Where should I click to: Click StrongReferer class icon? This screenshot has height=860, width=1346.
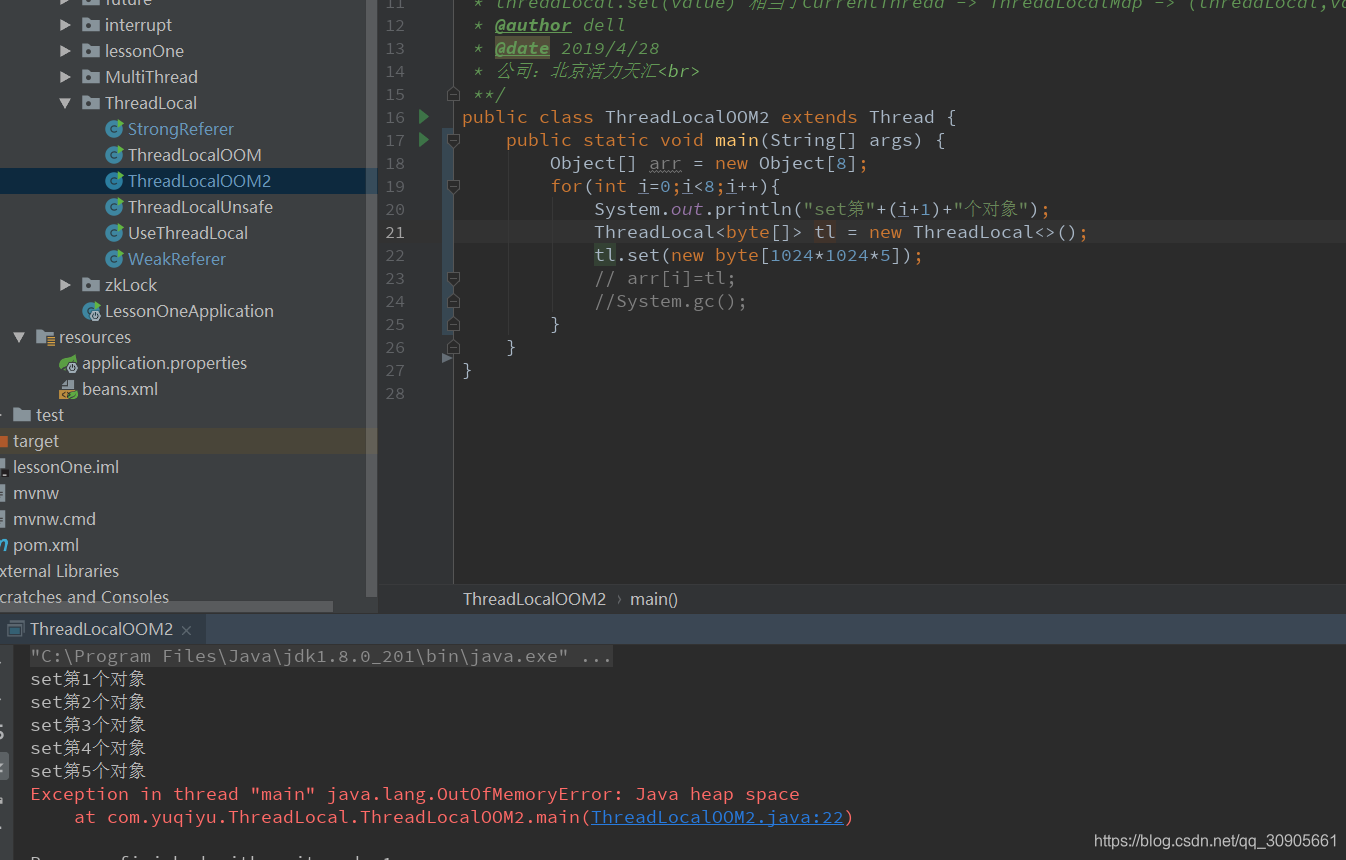click(114, 129)
